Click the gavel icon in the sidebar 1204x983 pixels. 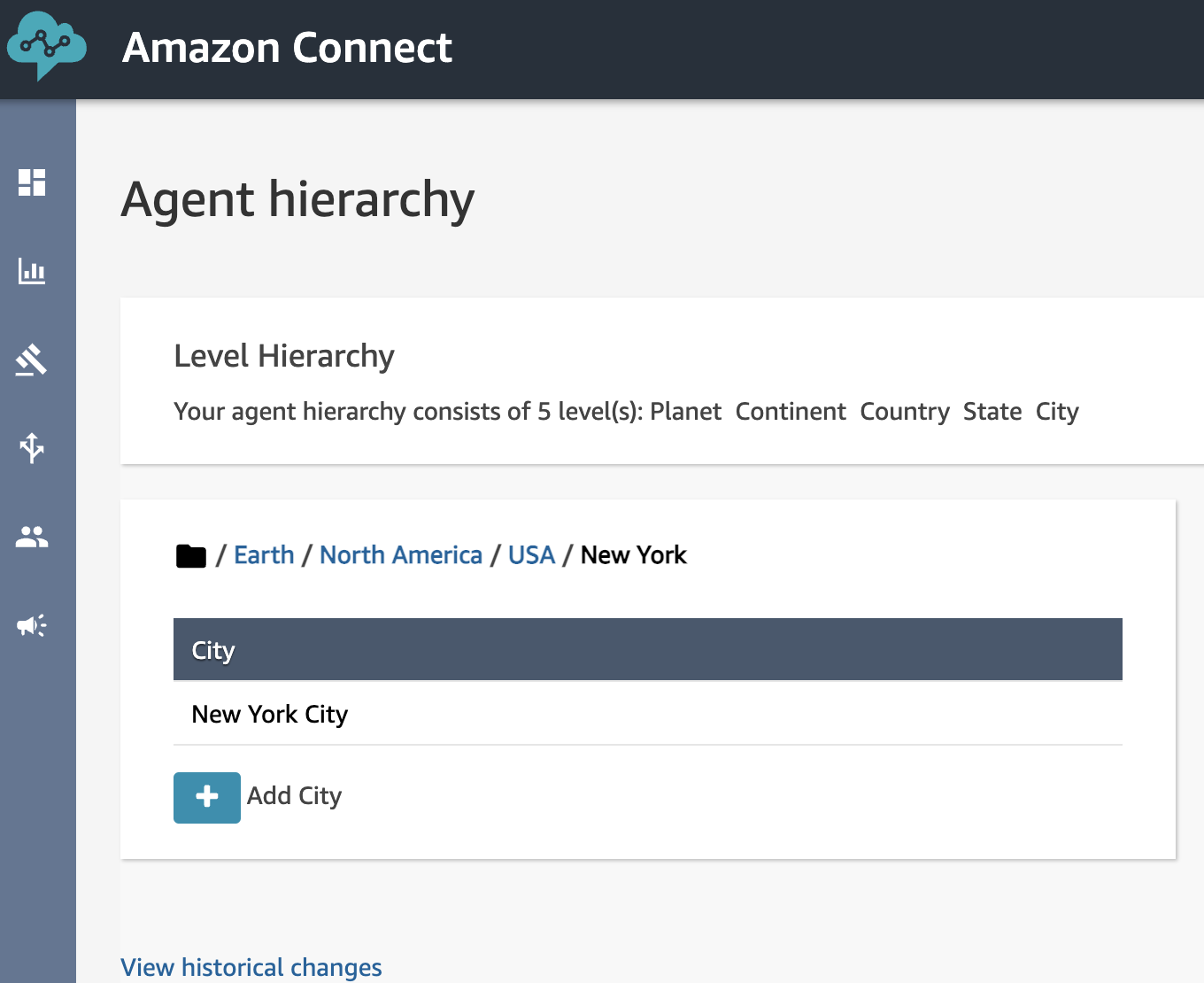(32, 360)
